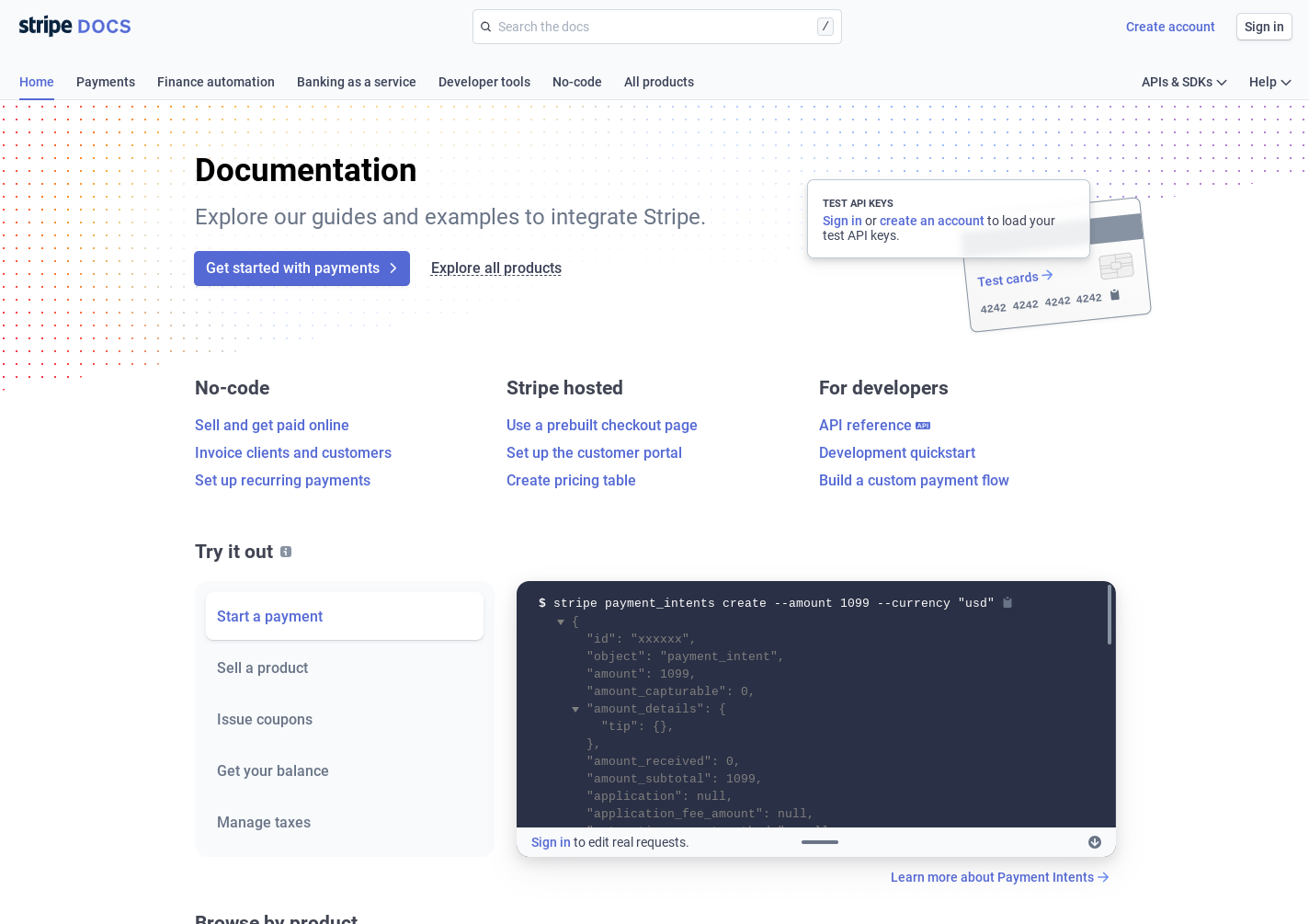Open the Finance automation tab
The image size is (1309, 924).
coord(216,82)
